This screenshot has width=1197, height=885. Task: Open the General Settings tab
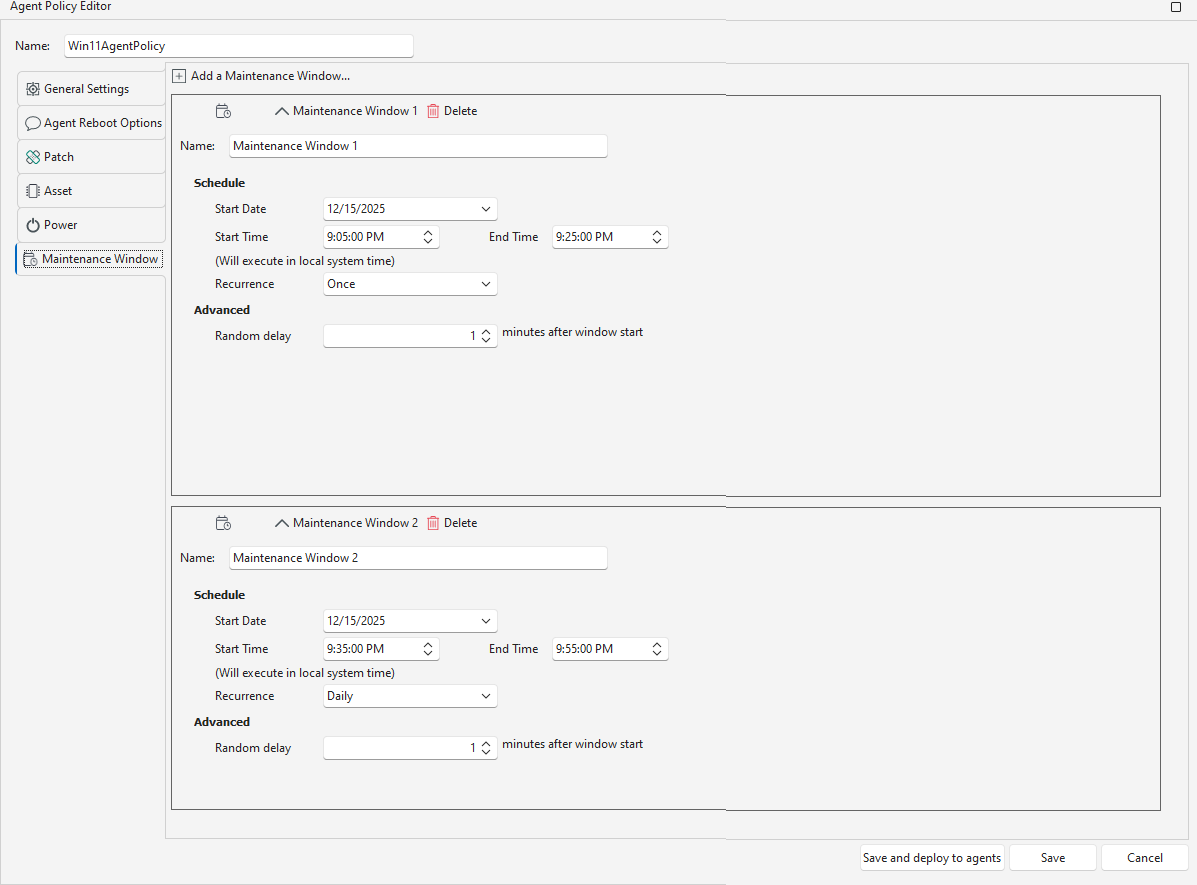(x=90, y=89)
